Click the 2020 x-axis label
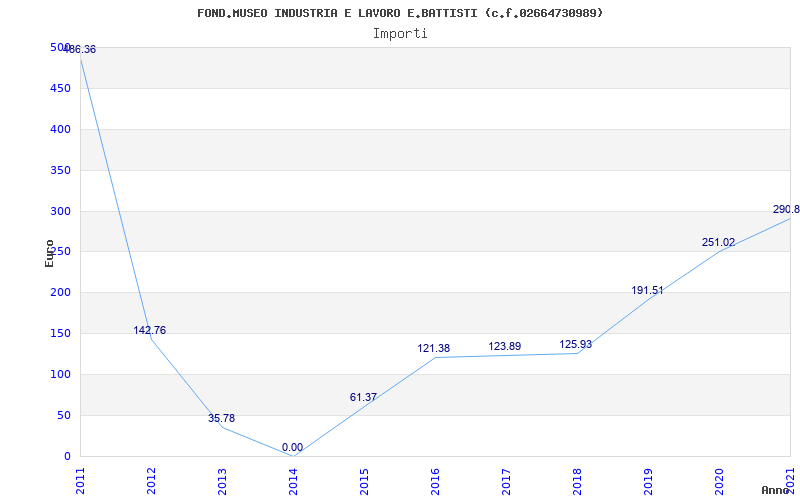This screenshot has width=800, height=500. click(x=719, y=481)
